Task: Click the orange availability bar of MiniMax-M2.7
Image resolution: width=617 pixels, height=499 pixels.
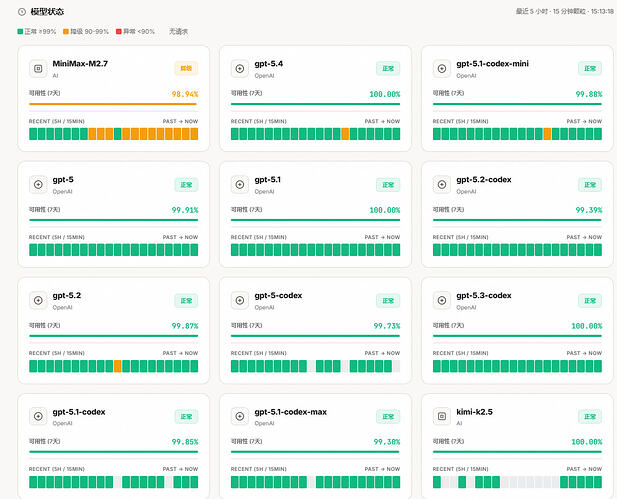Action: point(113,104)
